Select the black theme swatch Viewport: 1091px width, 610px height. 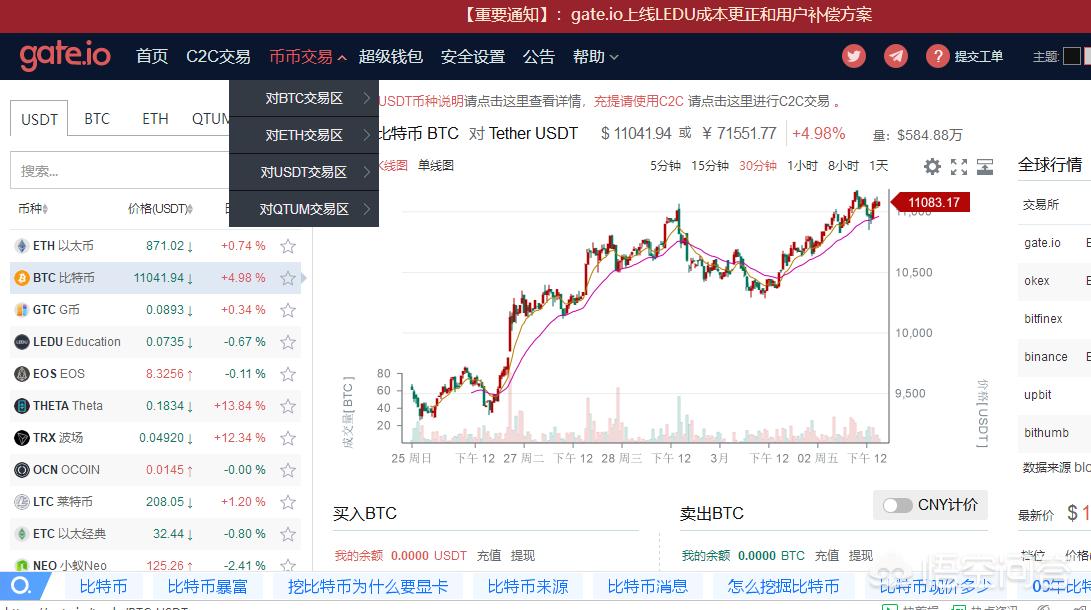tap(1072, 56)
